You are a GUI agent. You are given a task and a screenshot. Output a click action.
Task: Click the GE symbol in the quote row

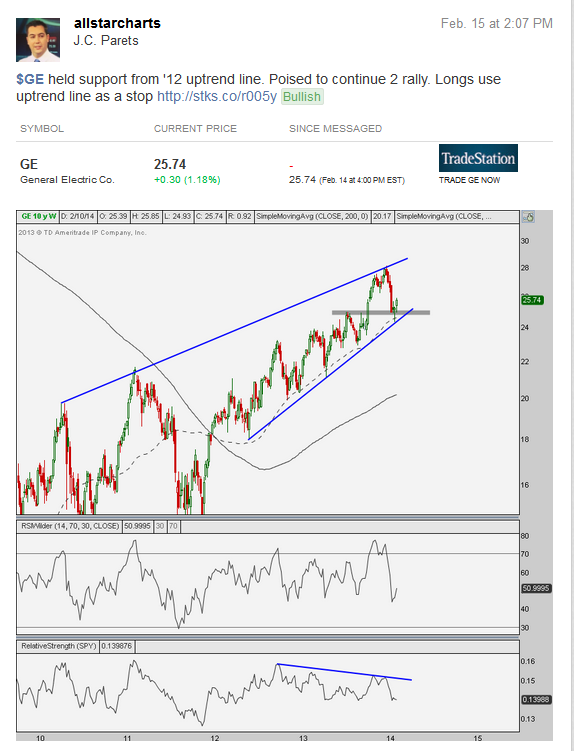[29, 164]
